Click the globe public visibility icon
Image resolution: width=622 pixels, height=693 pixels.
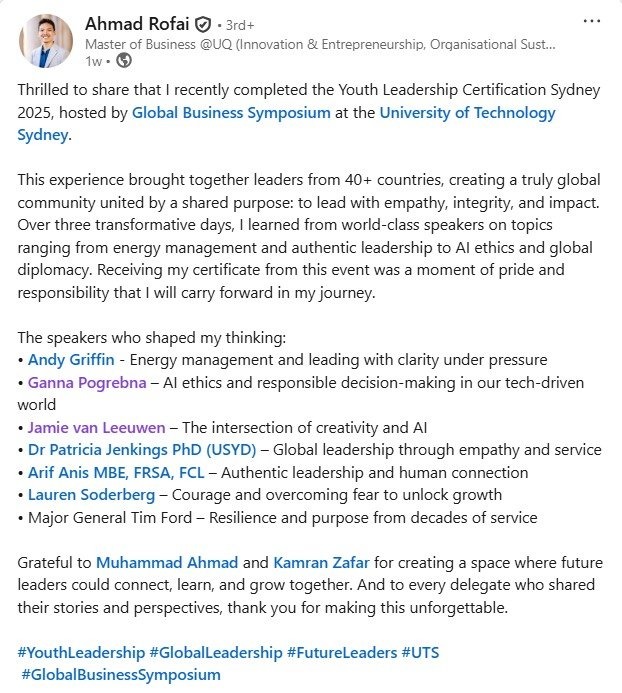(124, 60)
